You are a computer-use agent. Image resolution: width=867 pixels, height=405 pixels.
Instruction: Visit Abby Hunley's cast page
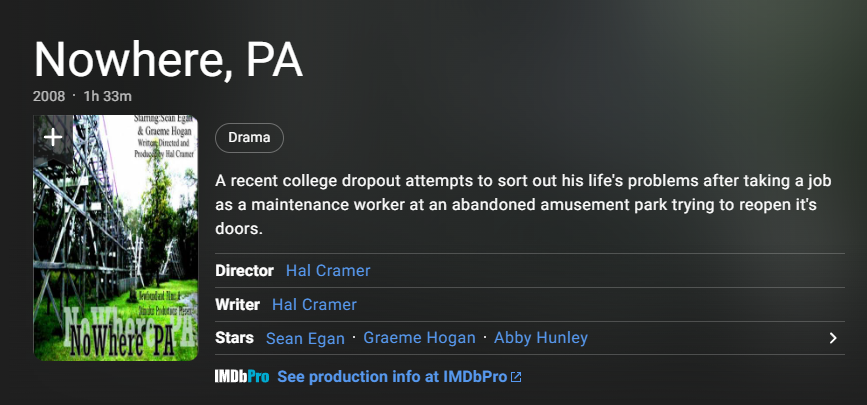(x=541, y=338)
